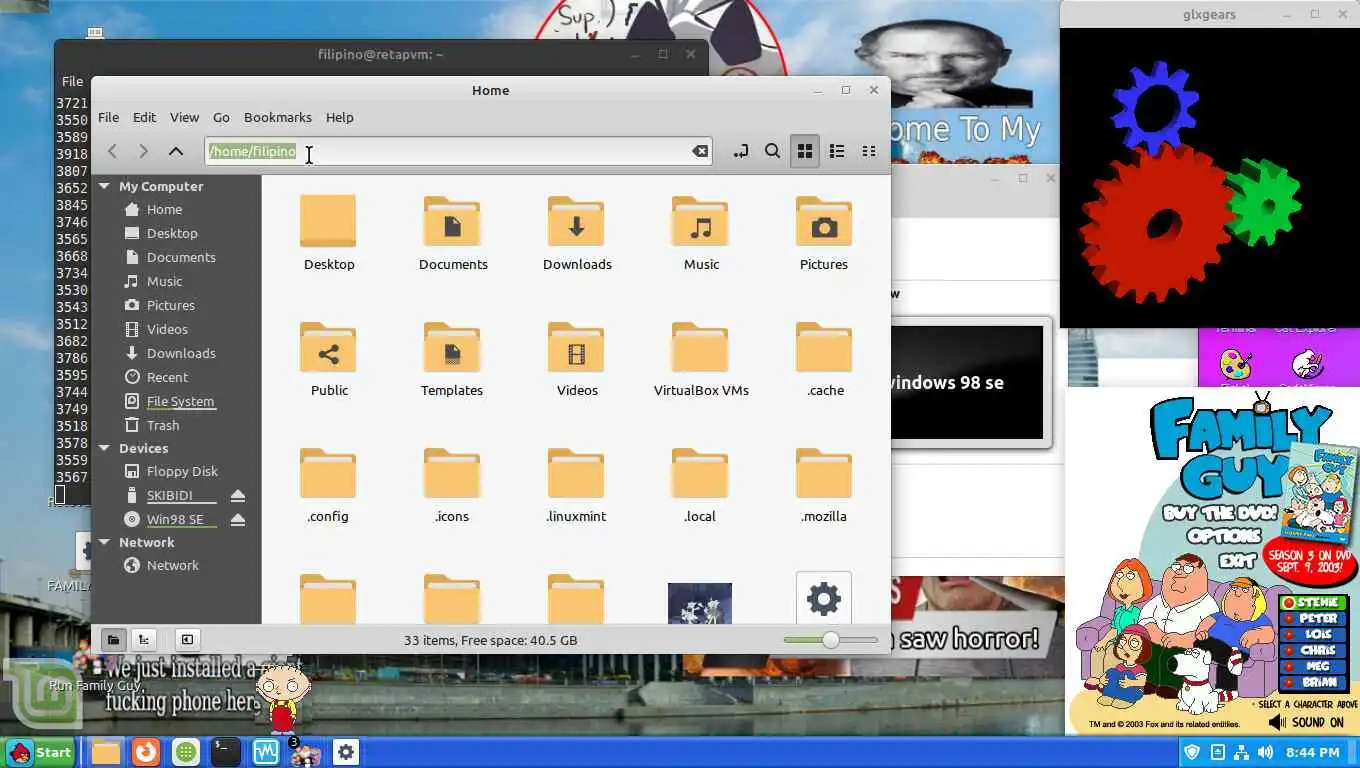Go forward with the right arrow button
1360x768 pixels.
tap(144, 151)
